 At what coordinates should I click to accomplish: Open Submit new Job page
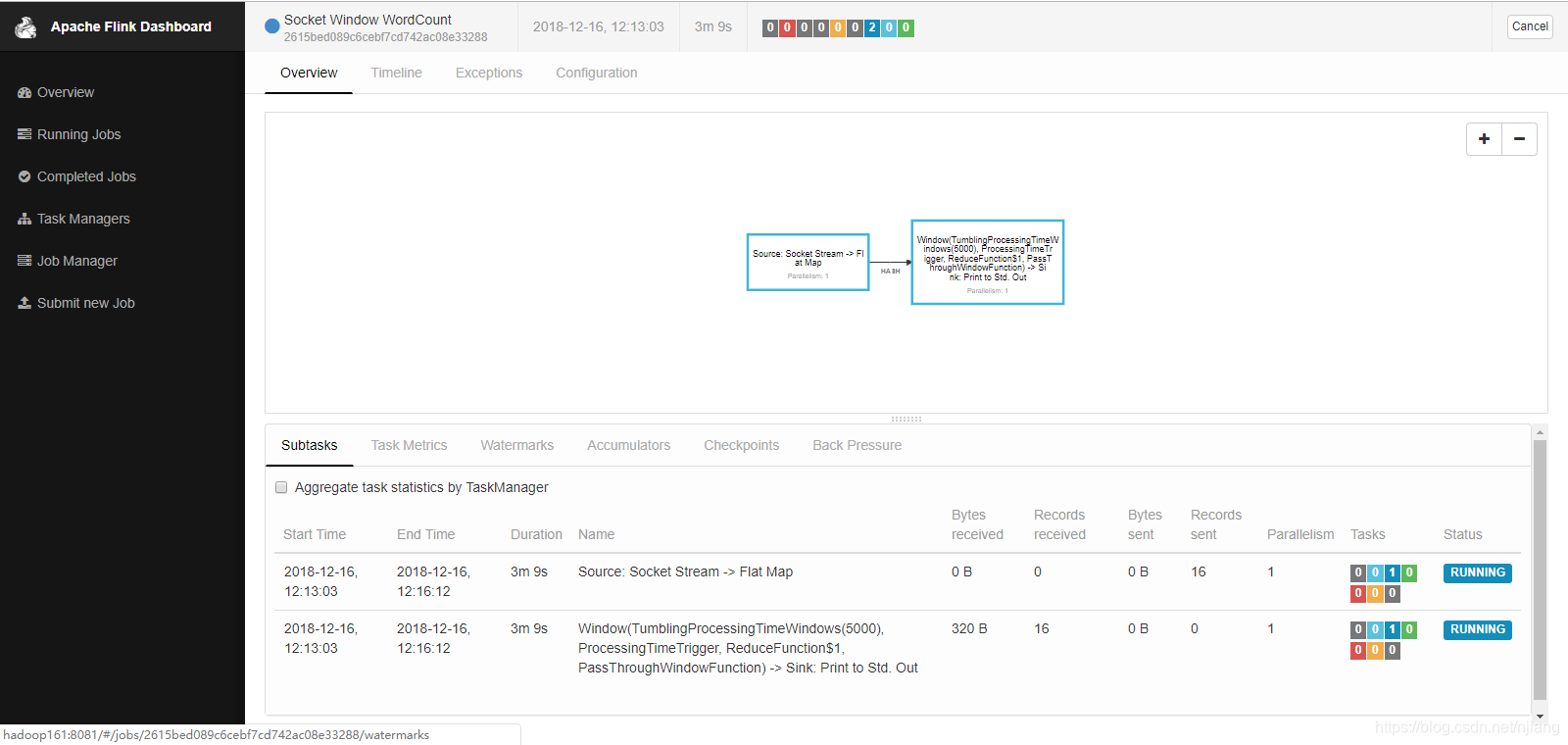[86, 303]
